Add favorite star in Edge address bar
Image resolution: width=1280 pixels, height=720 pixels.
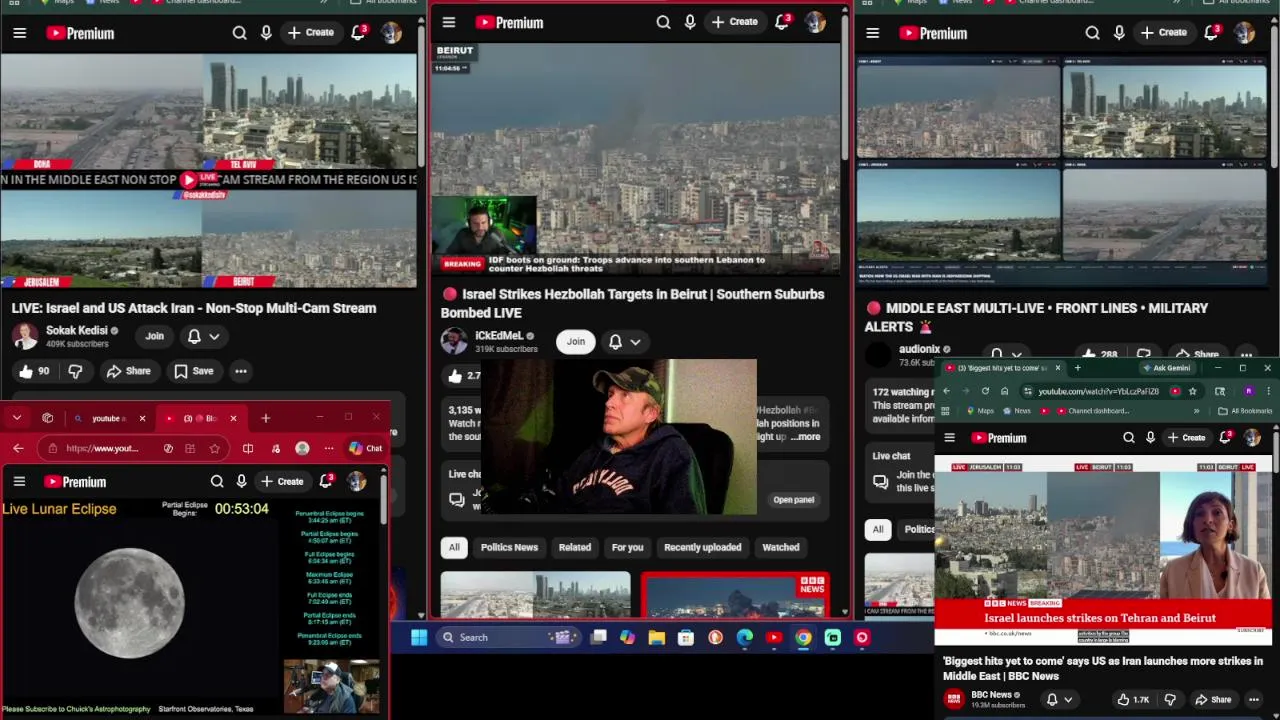coord(215,449)
